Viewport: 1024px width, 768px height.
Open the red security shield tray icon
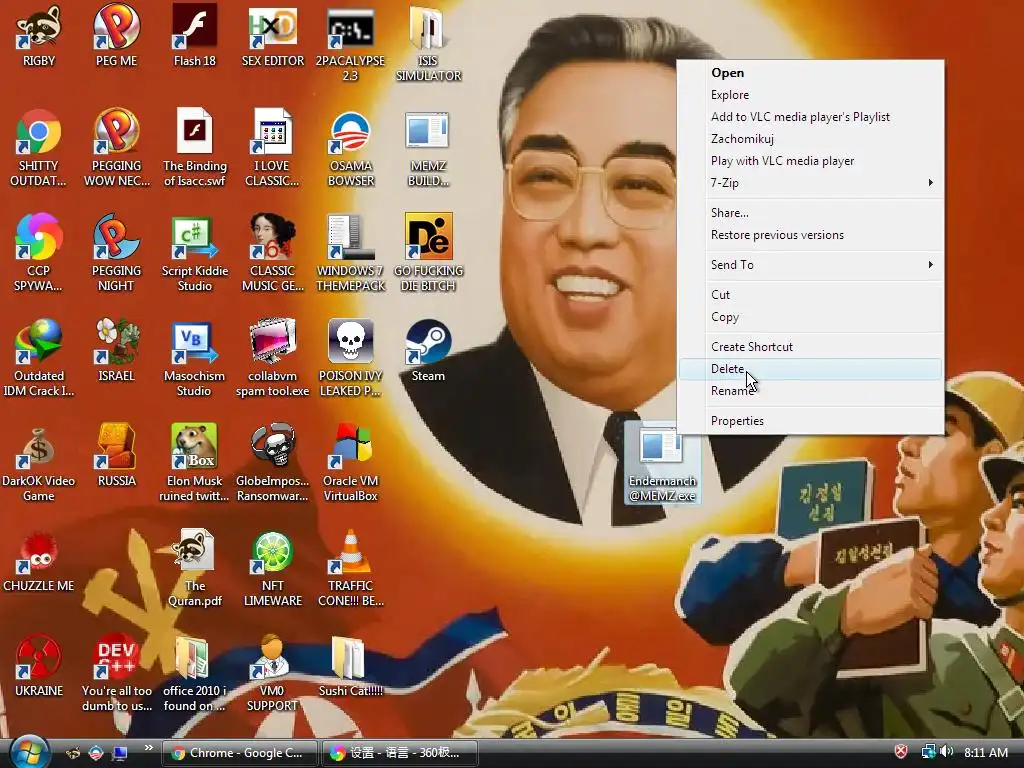tap(901, 752)
